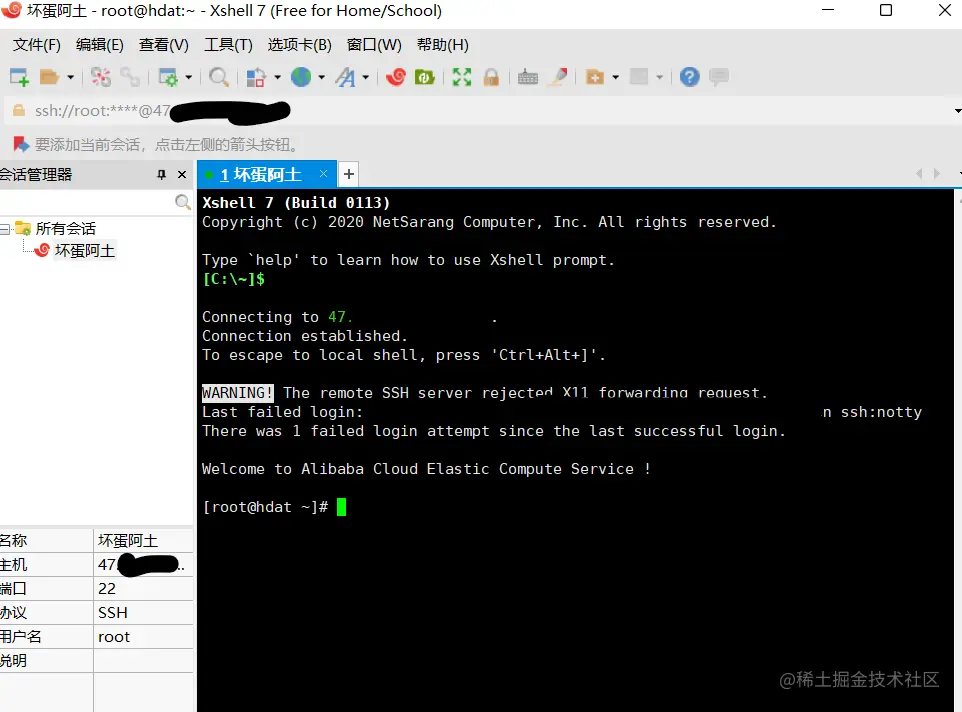The width and height of the screenshot is (962, 712).
Task: Close the 会话管理器 panel
Action: [182, 175]
